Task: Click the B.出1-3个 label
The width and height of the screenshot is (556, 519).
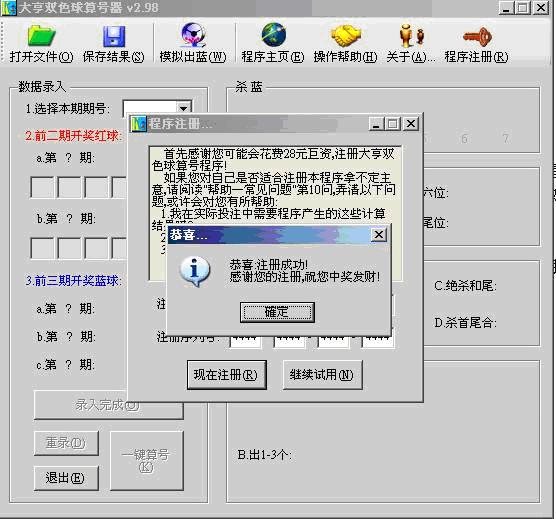Action: 265,455
